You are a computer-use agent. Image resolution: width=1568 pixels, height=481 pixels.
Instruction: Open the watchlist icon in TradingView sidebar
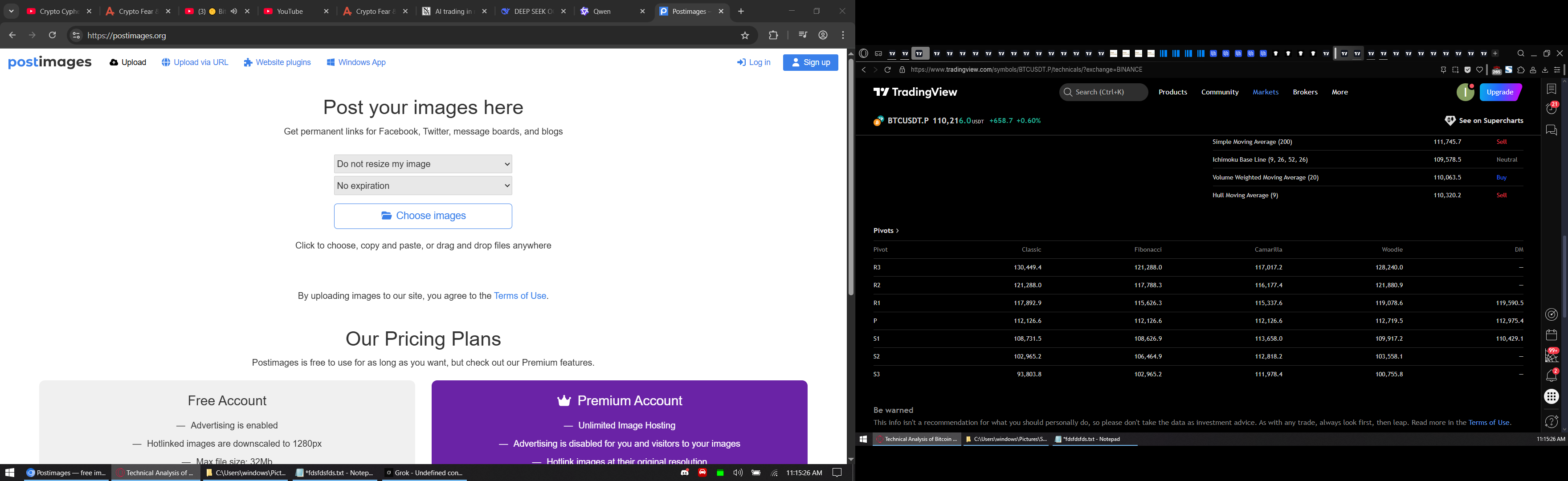(x=1551, y=89)
